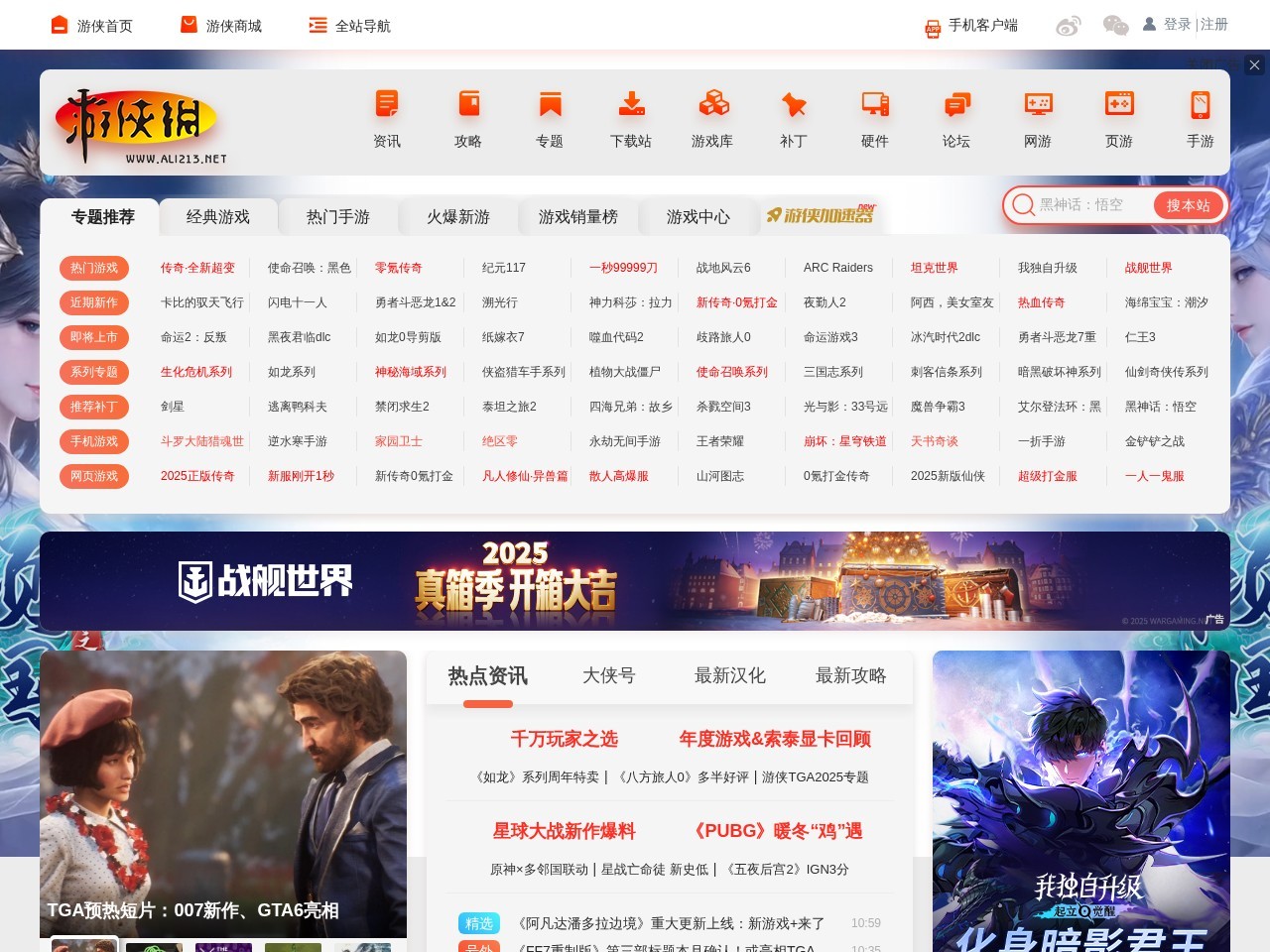
Task: Select the 硬件 hardware section icon
Action: click(x=874, y=114)
